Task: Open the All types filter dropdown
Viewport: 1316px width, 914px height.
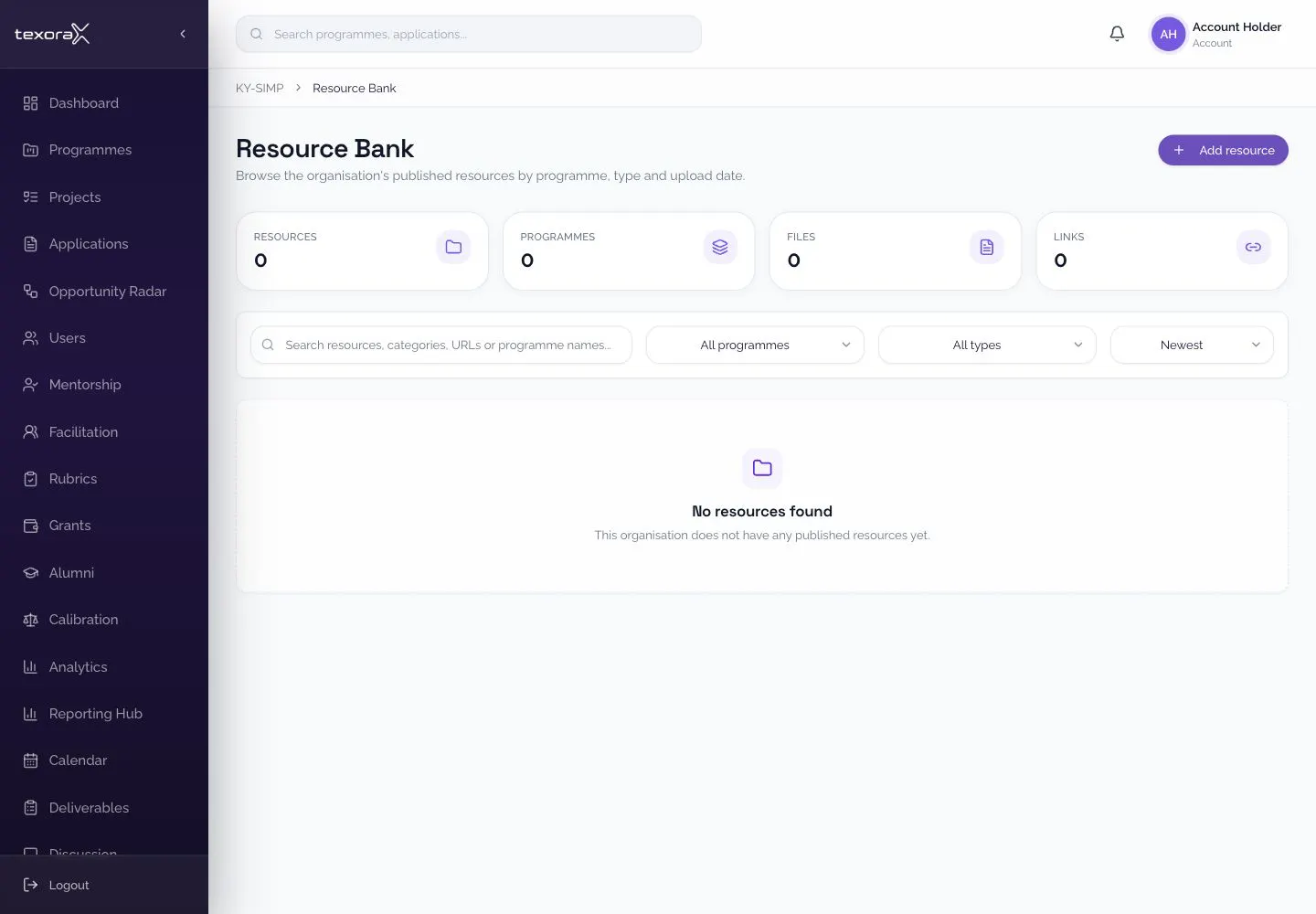Action: [x=987, y=345]
